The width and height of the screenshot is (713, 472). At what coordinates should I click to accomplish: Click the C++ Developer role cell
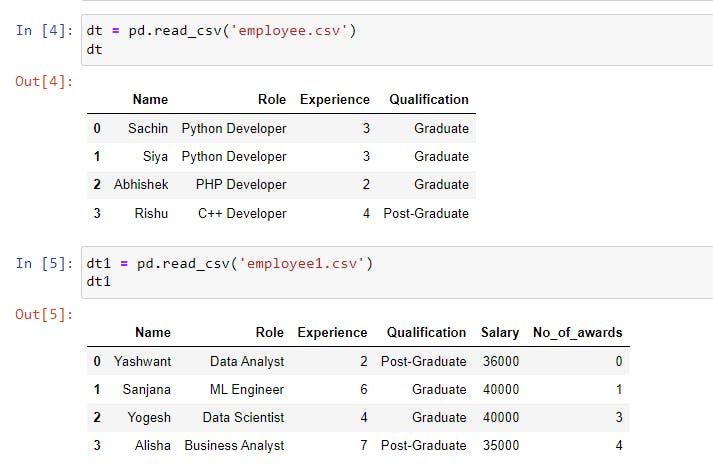click(242, 213)
